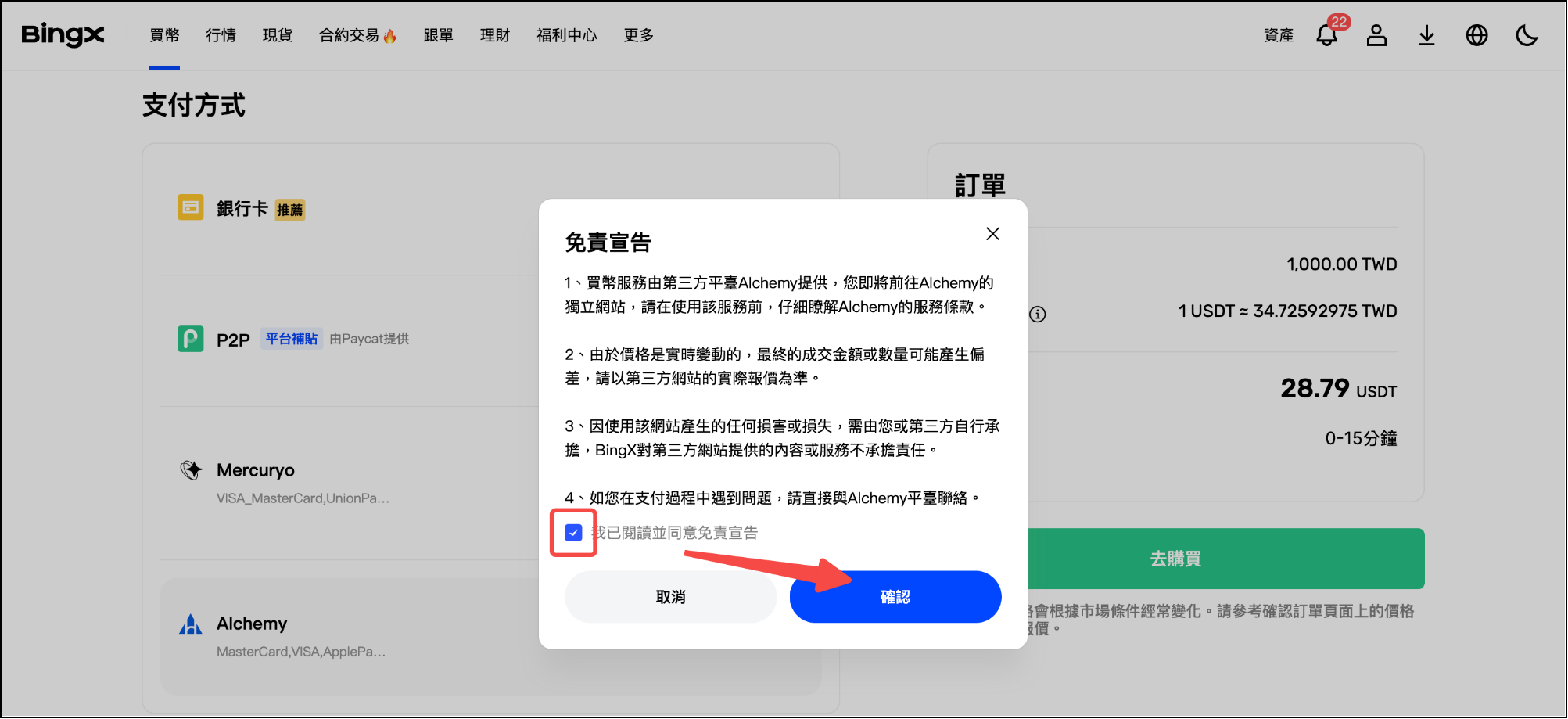Screen dimensions: 1568x719
Task: Click the BingX logo
Action: coord(63,35)
